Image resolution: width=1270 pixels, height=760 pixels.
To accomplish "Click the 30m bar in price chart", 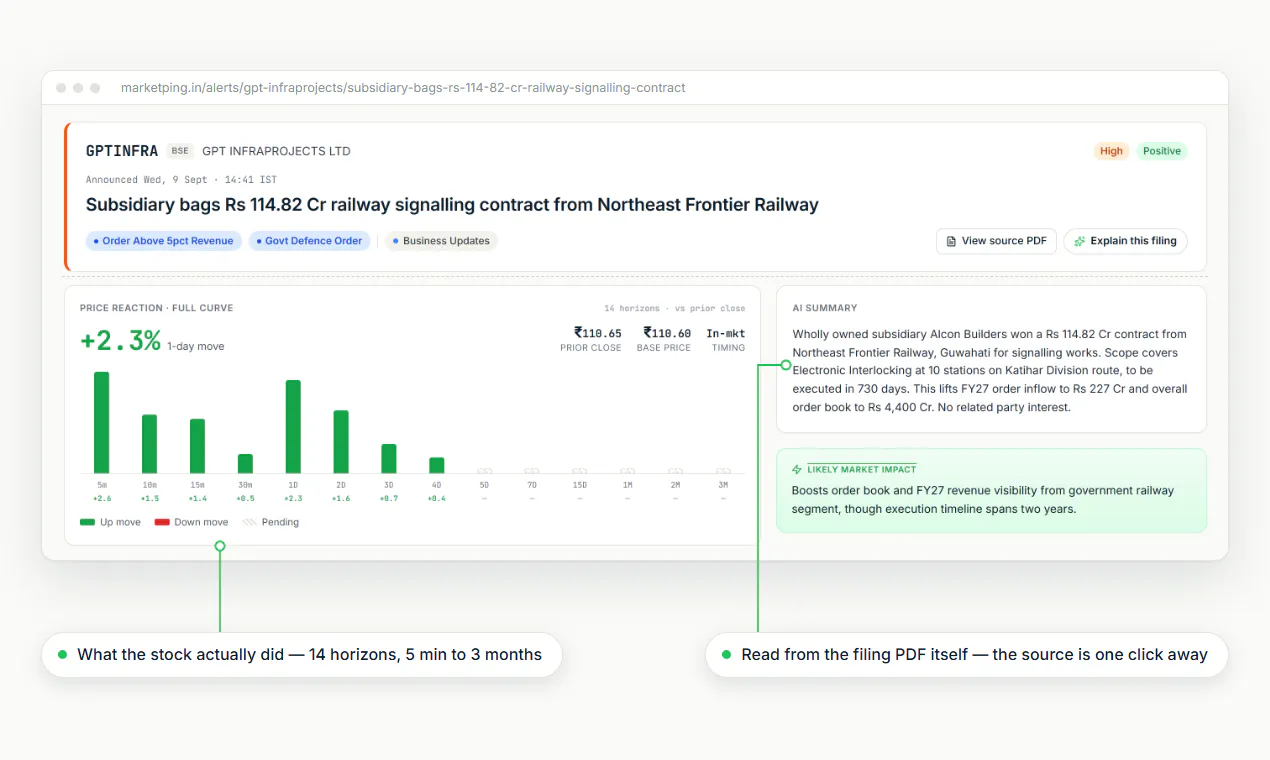I will pyautogui.click(x=245, y=463).
